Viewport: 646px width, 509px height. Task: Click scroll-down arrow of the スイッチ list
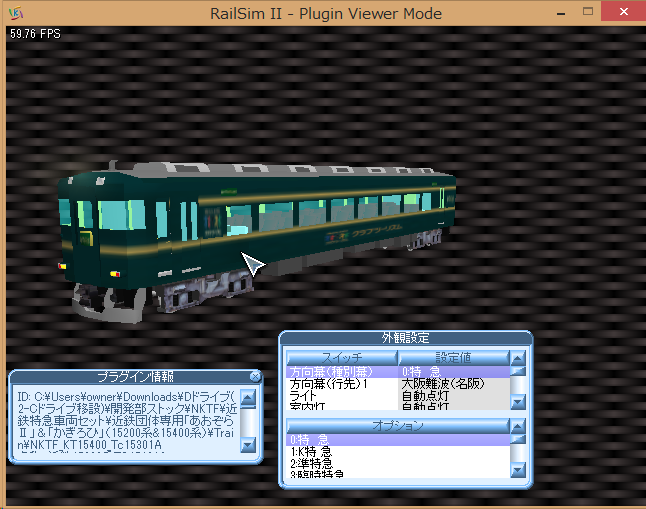[x=518, y=402]
